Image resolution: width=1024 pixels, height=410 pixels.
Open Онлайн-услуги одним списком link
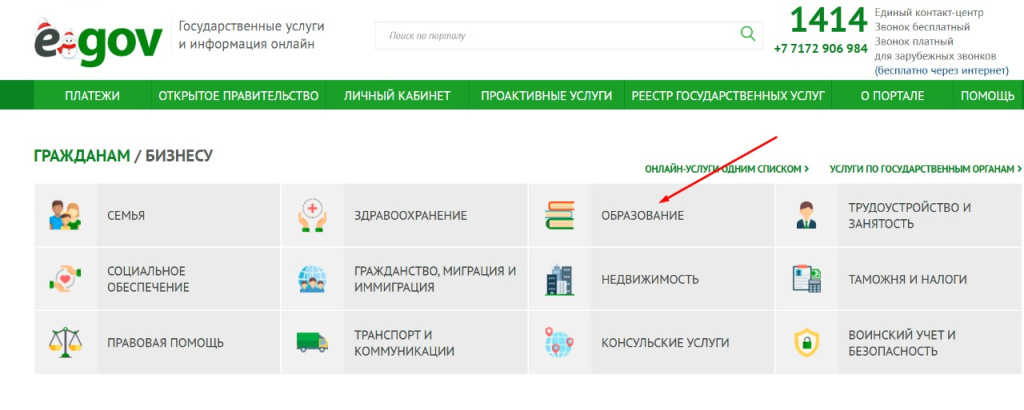coord(727,169)
